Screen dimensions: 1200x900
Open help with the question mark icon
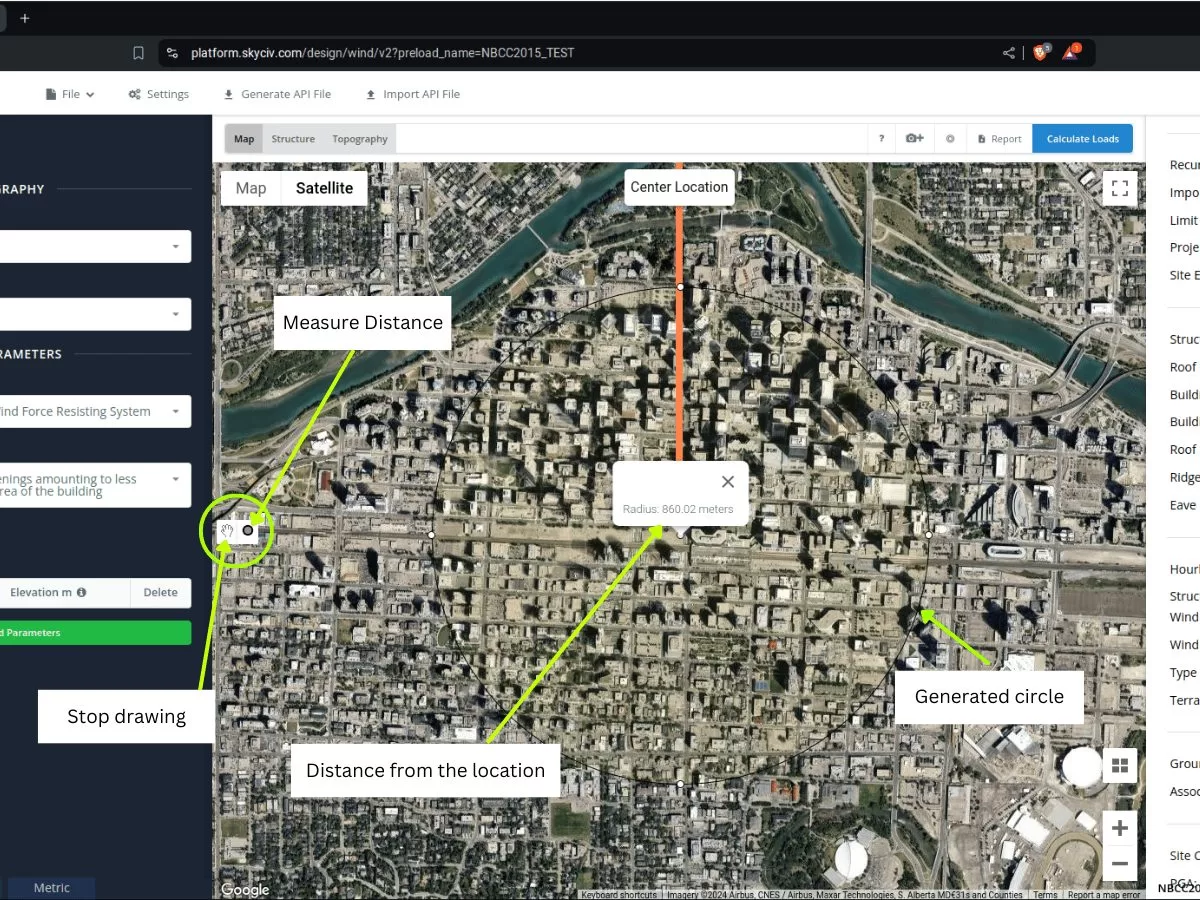point(881,139)
